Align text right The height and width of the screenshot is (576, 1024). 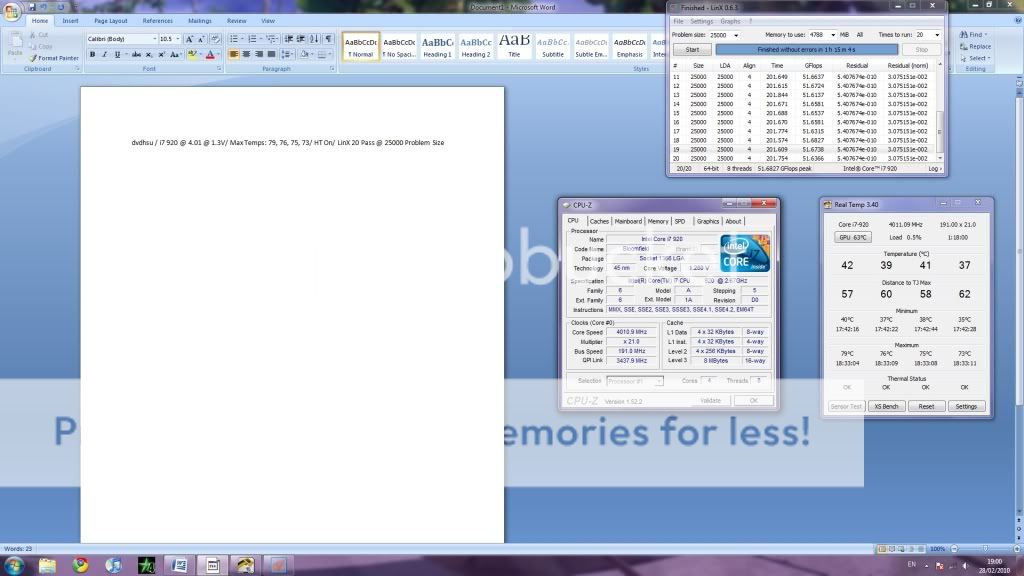(259, 55)
